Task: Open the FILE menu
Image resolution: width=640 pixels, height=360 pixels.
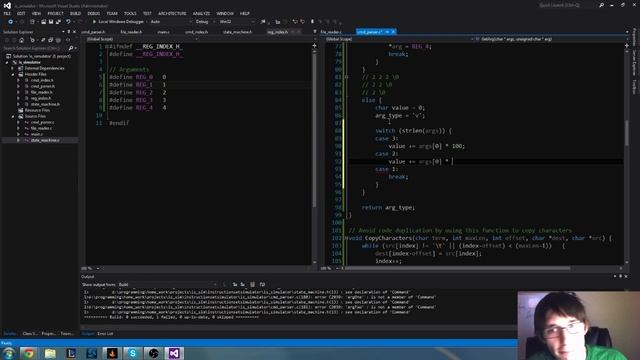Action: [7, 13]
